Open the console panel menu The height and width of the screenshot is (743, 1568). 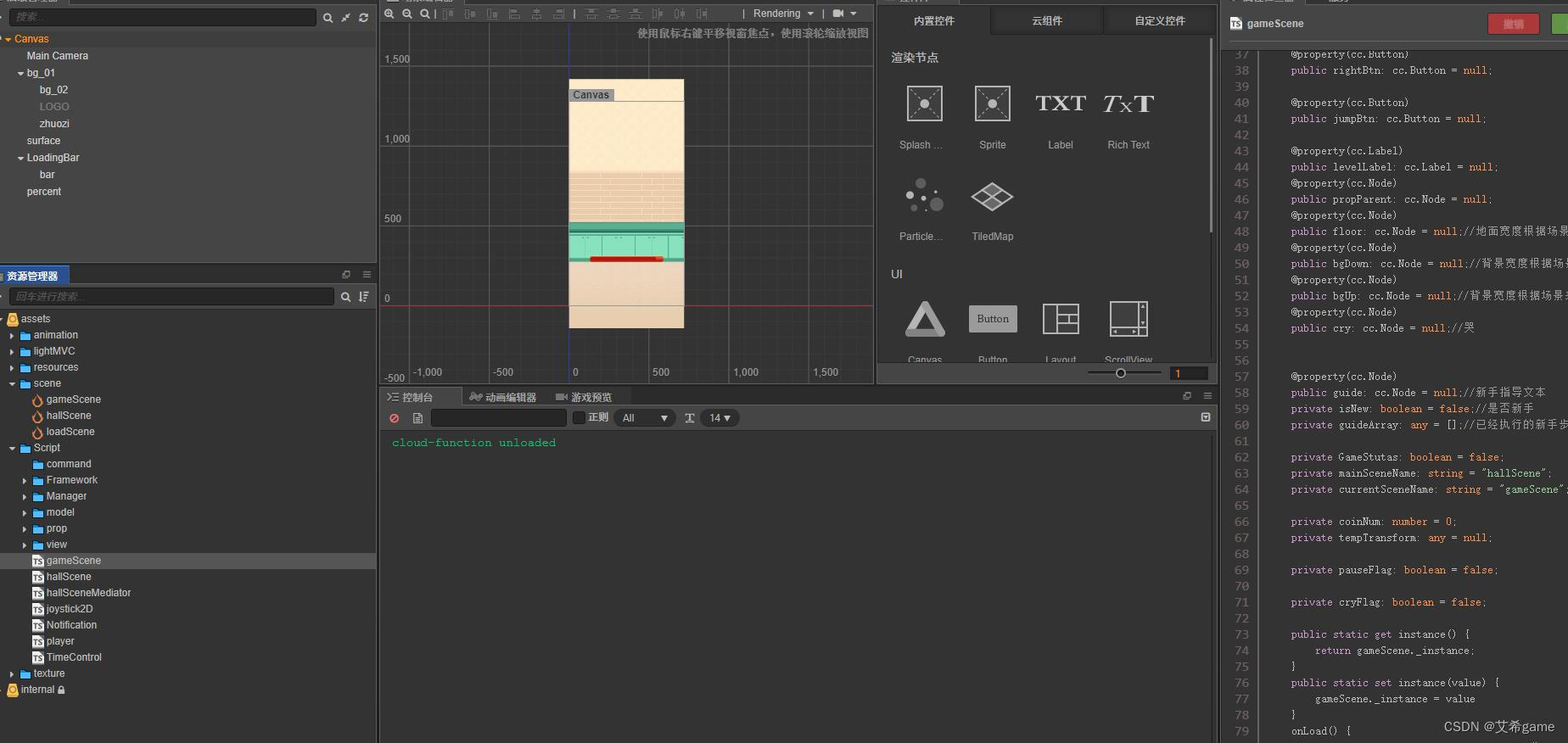click(x=1207, y=396)
